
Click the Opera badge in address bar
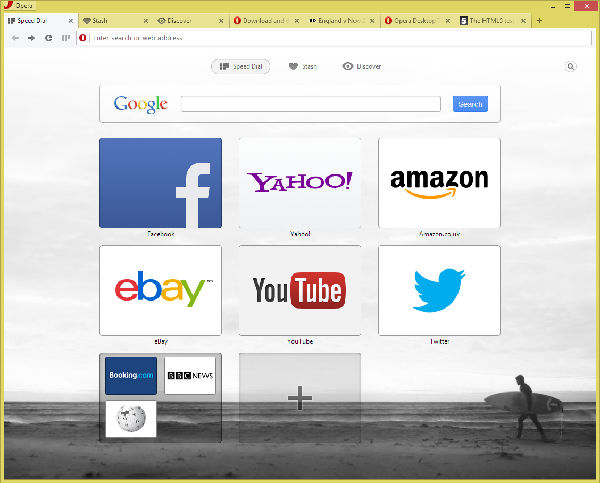[83, 38]
